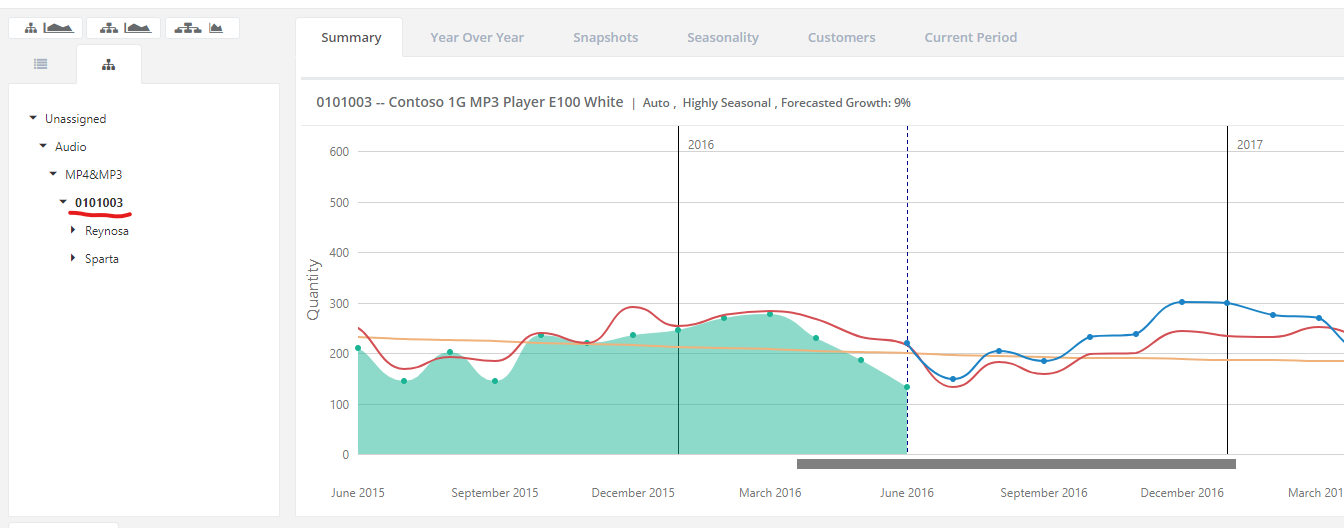Click the green data point at 2016 line

(x=678, y=330)
